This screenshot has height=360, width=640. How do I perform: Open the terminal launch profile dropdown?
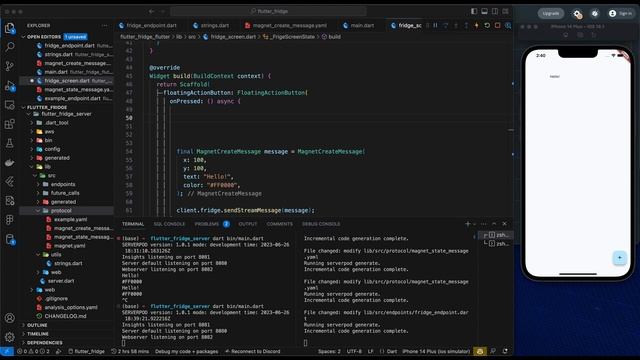click(474, 224)
